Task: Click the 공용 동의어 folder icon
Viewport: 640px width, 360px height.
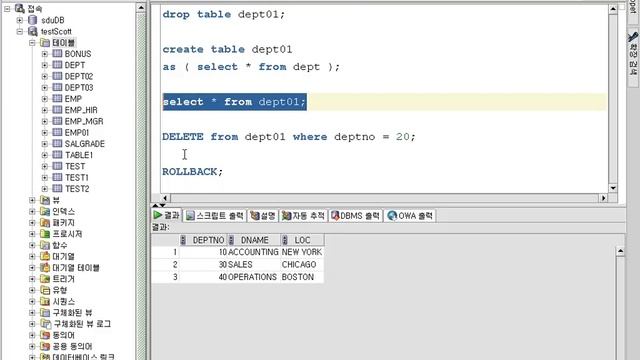Action: [45, 347]
